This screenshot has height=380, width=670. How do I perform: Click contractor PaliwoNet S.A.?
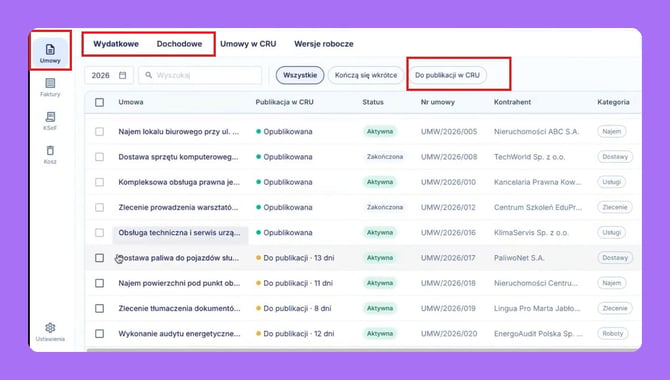[x=519, y=258]
